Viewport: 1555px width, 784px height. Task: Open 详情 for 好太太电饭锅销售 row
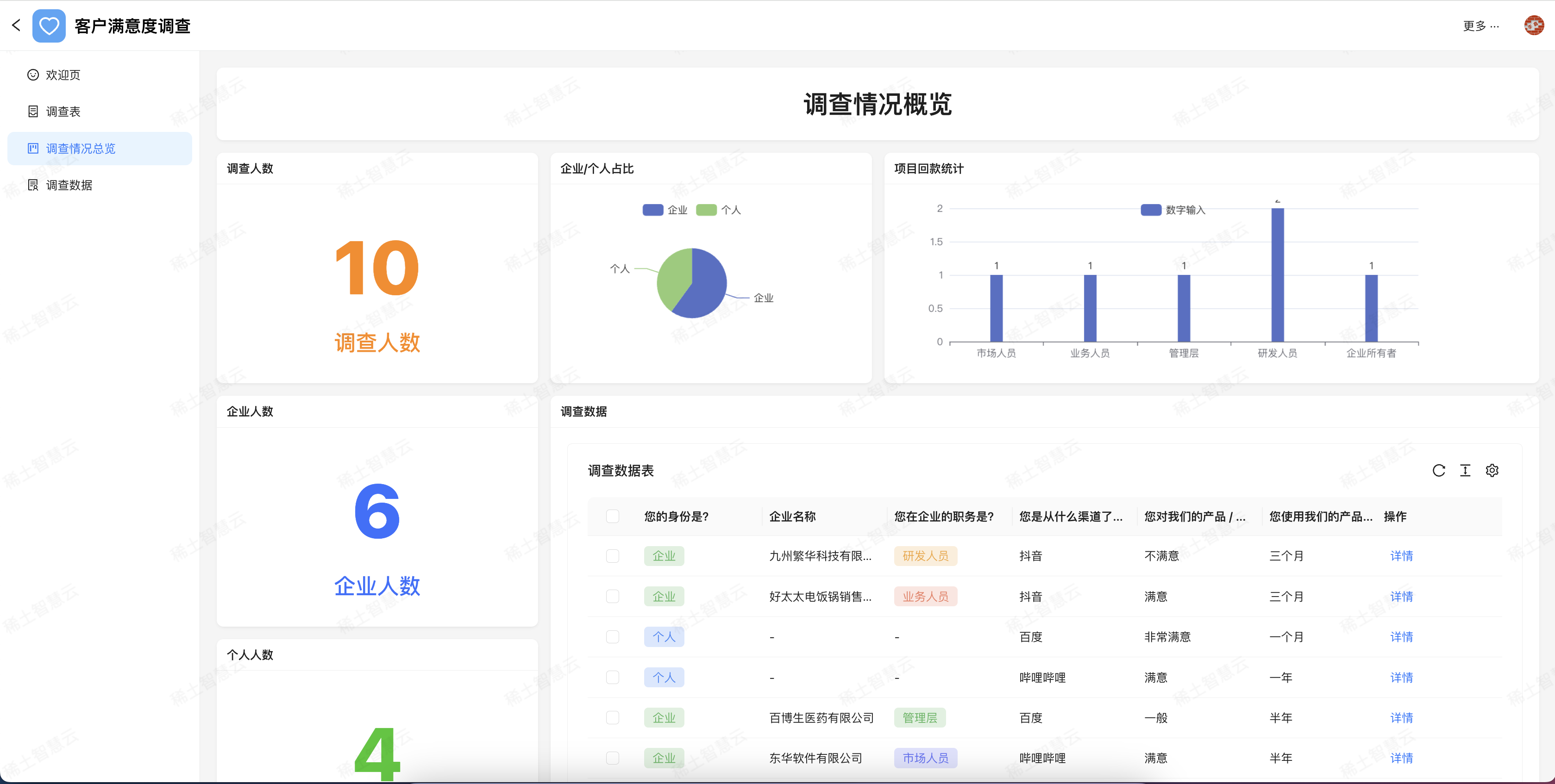click(1401, 597)
